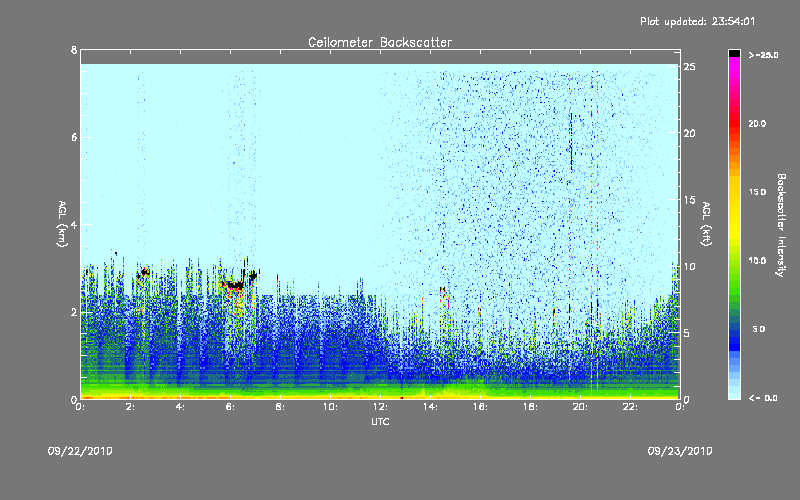Click the '18:' hour tick on UTC axis

pyautogui.click(x=531, y=407)
